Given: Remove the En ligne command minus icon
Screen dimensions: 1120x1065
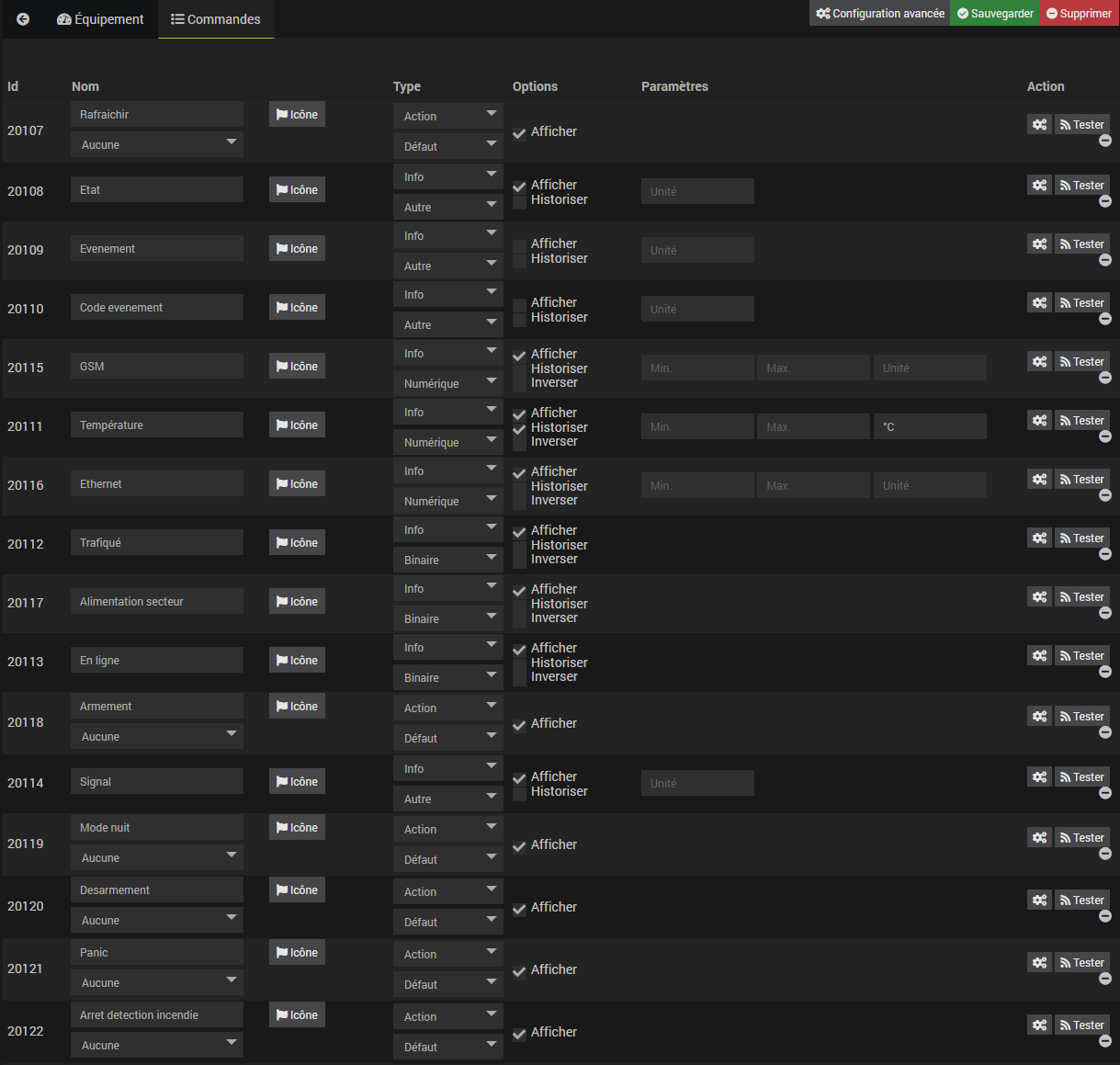Looking at the screenshot, I should (1105, 672).
